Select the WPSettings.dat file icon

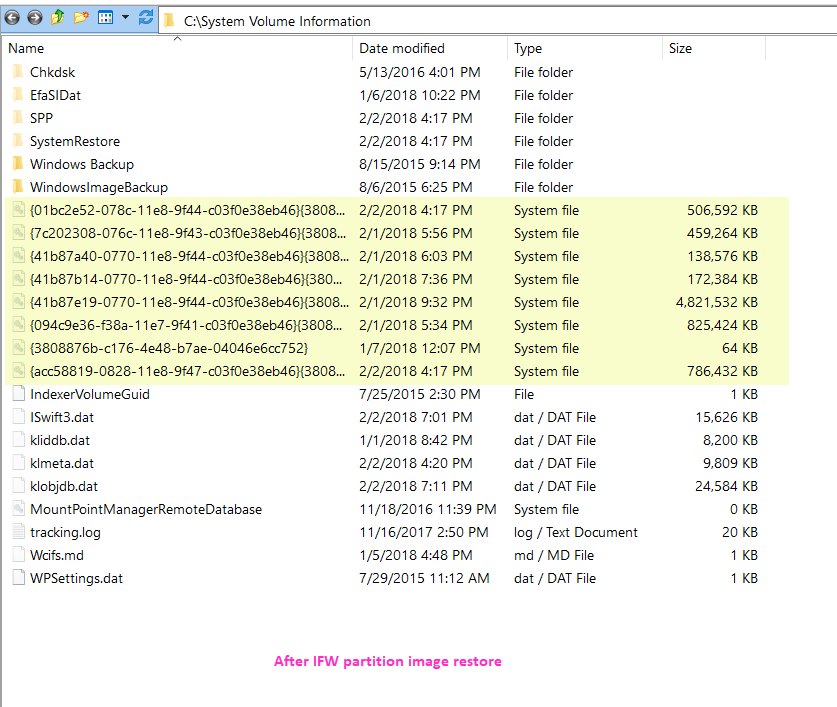(18, 577)
